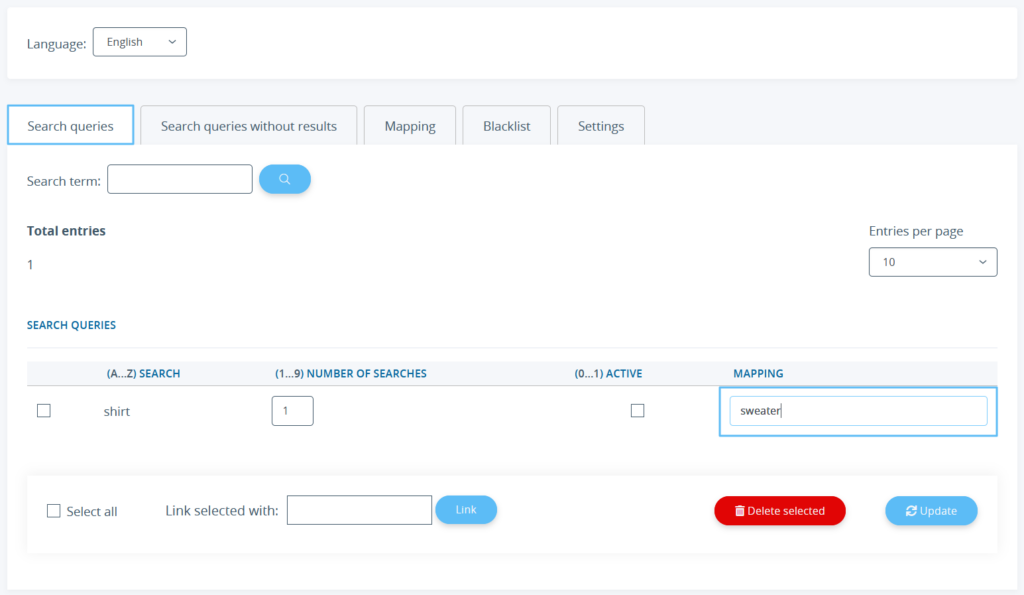Check the Select all checkbox

pyautogui.click(x=54, y=511)
